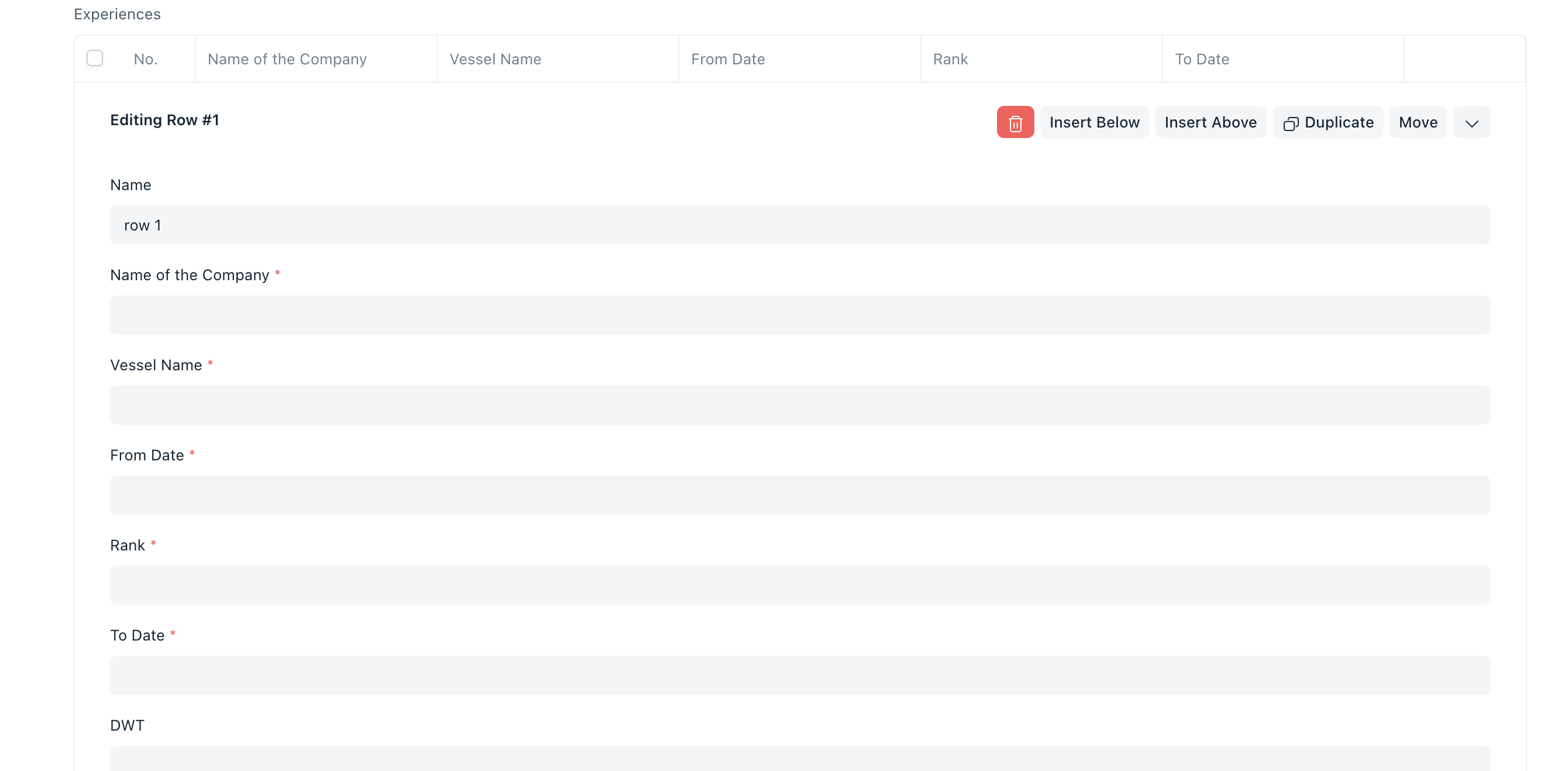Click From Date column header

click(x=727, y=59)
